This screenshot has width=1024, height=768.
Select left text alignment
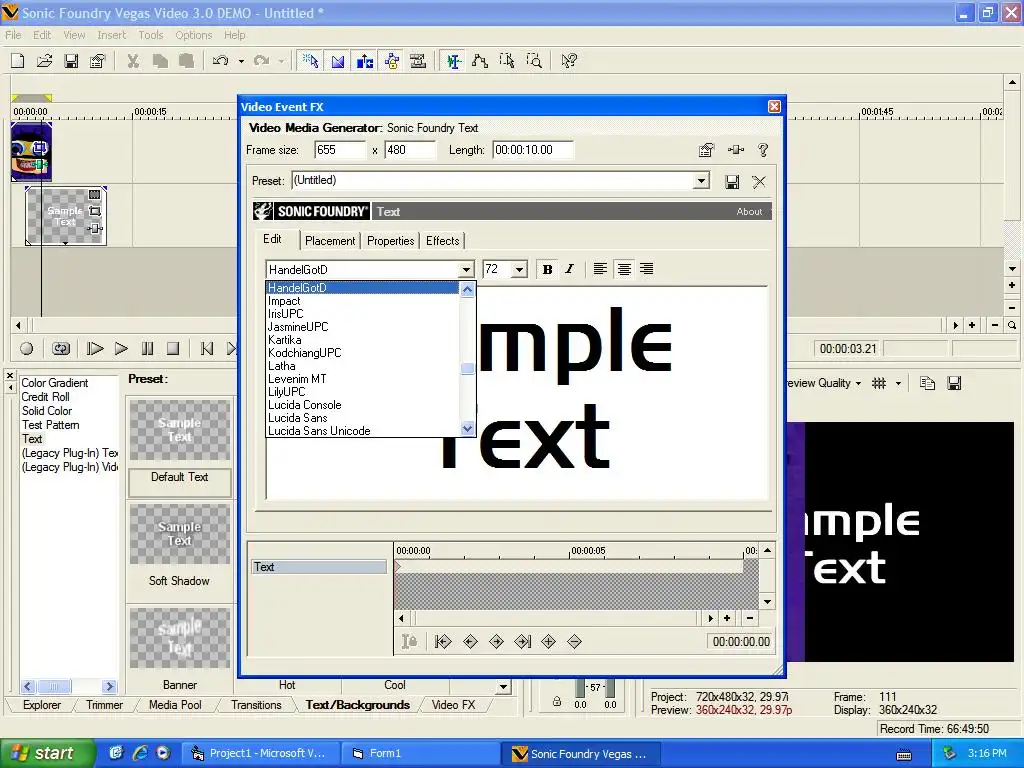coord(600,269)
